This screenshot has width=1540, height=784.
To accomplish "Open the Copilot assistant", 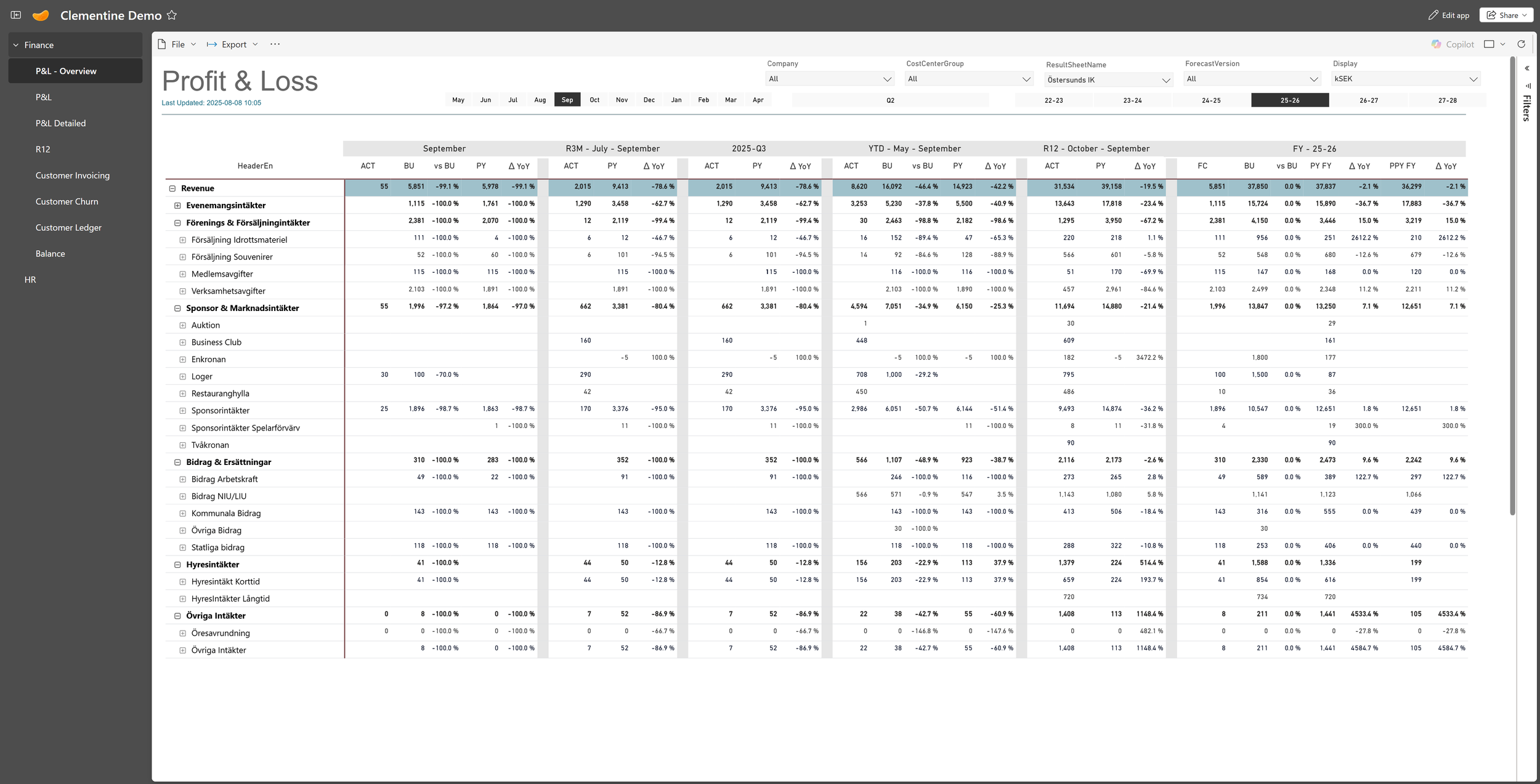I will pos(1453,44).
